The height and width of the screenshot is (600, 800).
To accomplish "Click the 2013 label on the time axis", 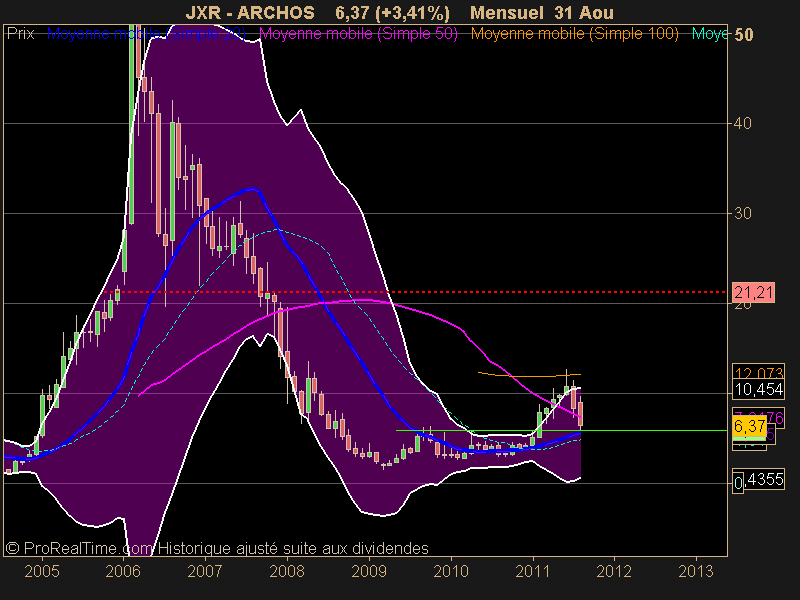I will [x=696, y=570].
